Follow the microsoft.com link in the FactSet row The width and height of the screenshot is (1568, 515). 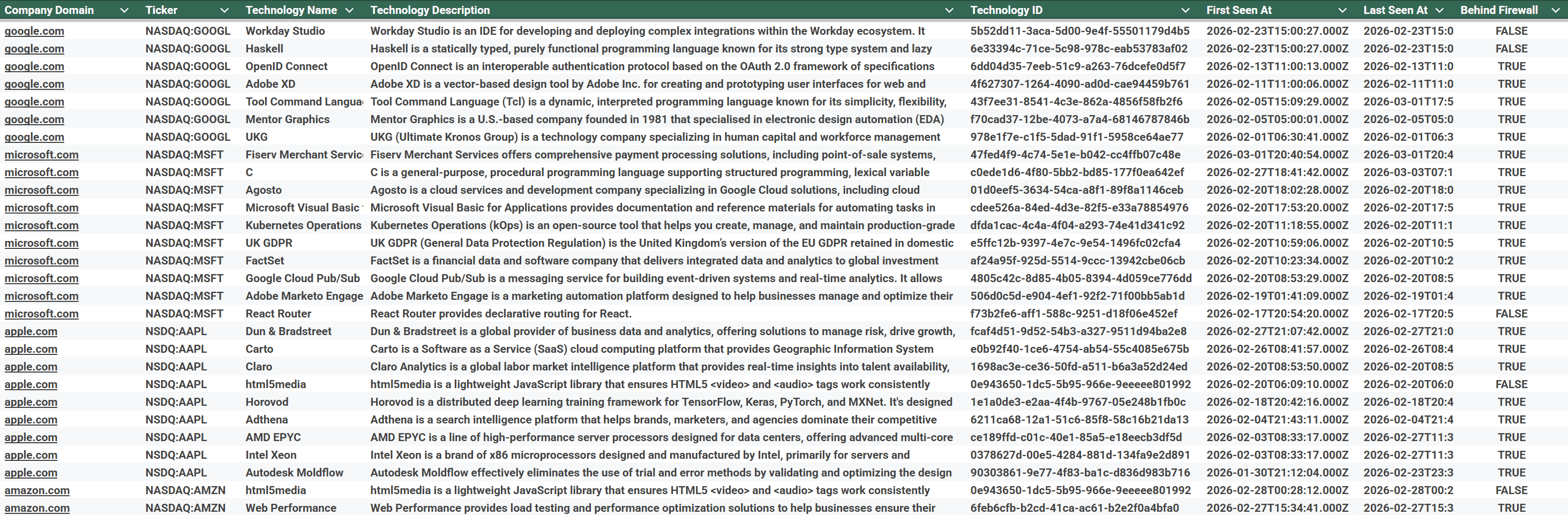click(x=41, y=261)
